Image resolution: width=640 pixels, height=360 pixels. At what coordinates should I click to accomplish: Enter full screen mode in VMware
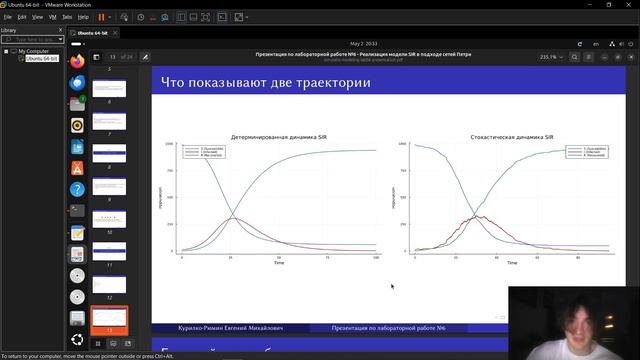pyautogui.click(x=205, y=17)
